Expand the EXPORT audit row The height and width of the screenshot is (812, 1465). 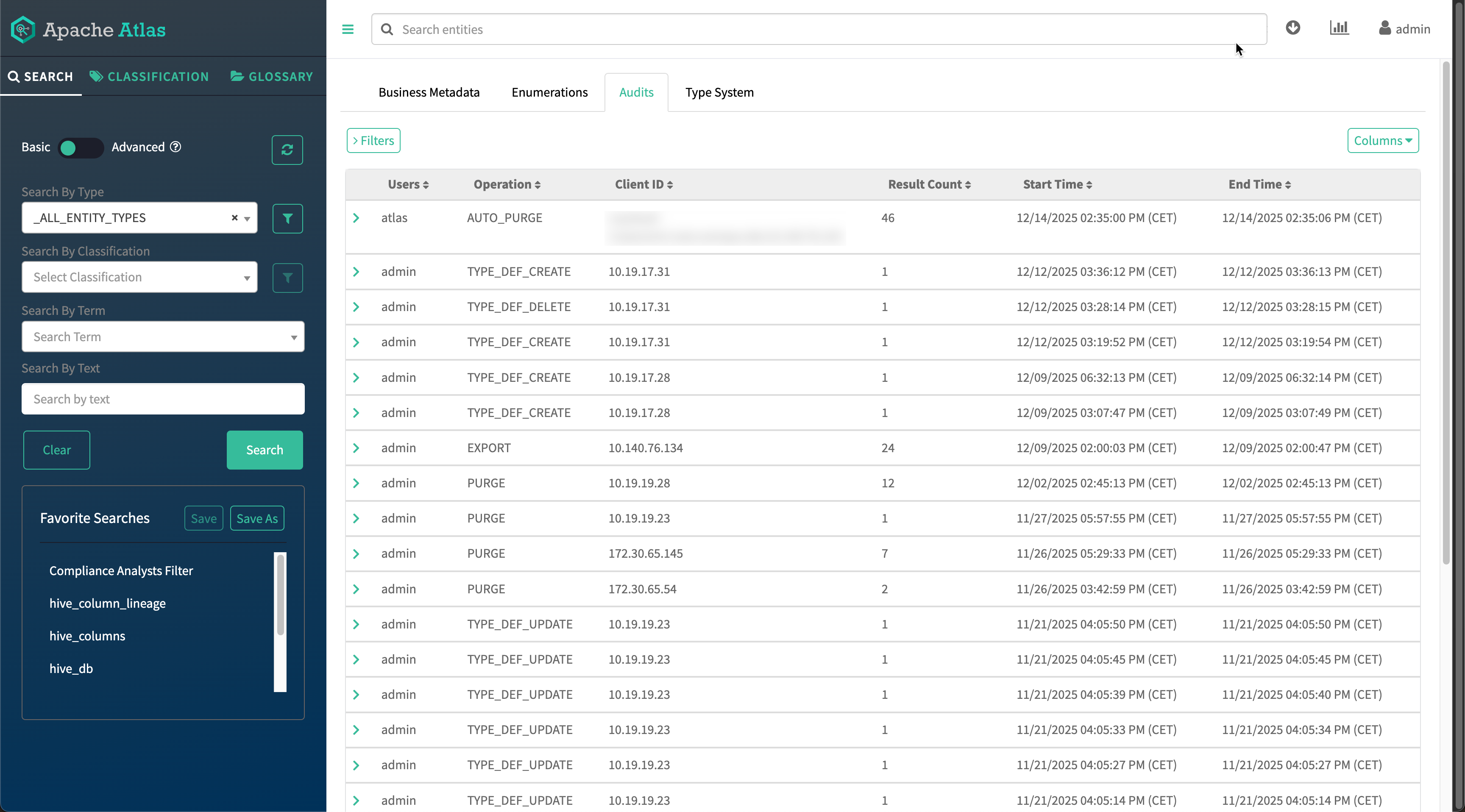pos(356,448)
